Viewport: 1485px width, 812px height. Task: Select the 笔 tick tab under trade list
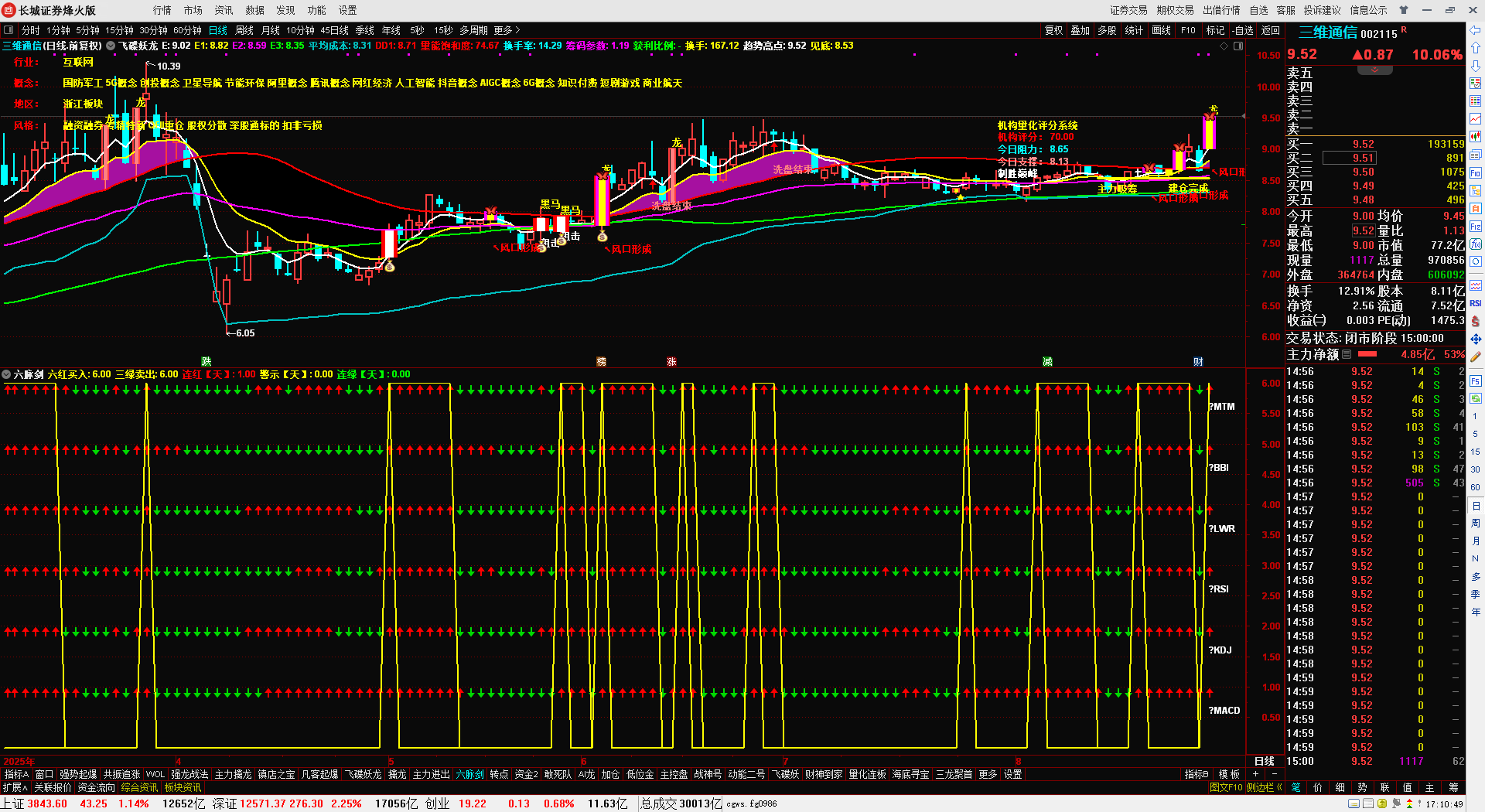pos(1296,787)
